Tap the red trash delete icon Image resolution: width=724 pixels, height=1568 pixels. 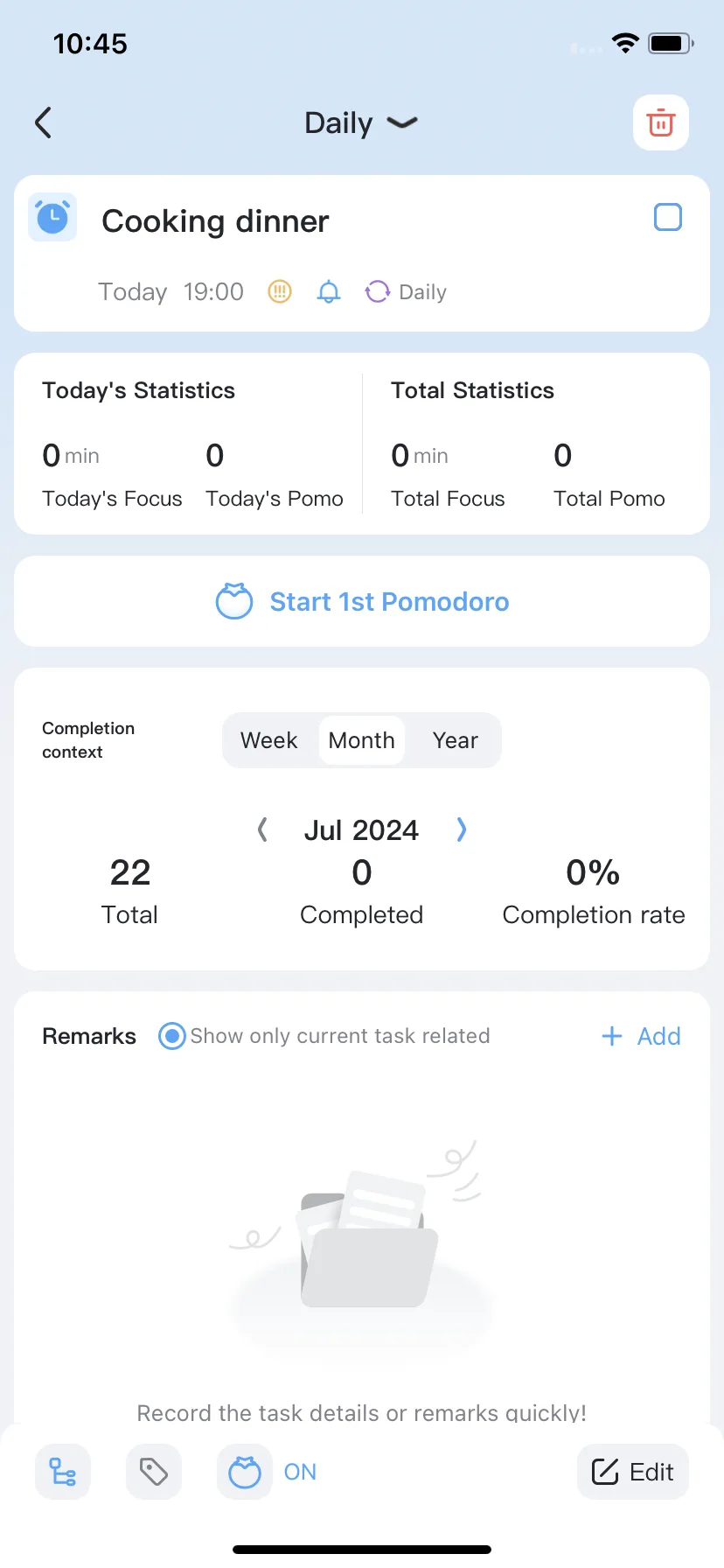tap(660, 122)
